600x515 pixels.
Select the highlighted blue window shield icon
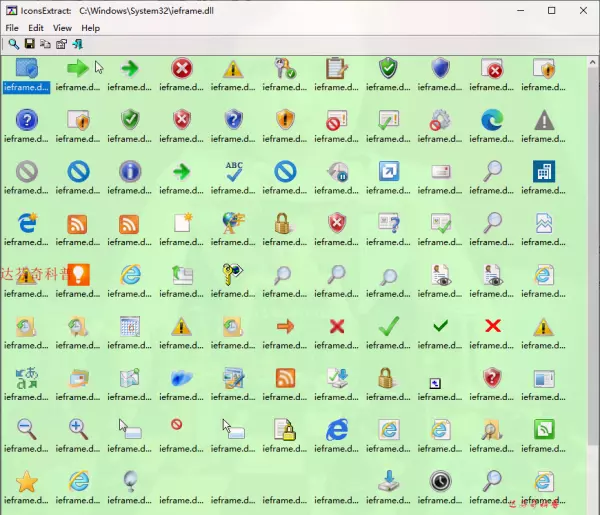26,68
